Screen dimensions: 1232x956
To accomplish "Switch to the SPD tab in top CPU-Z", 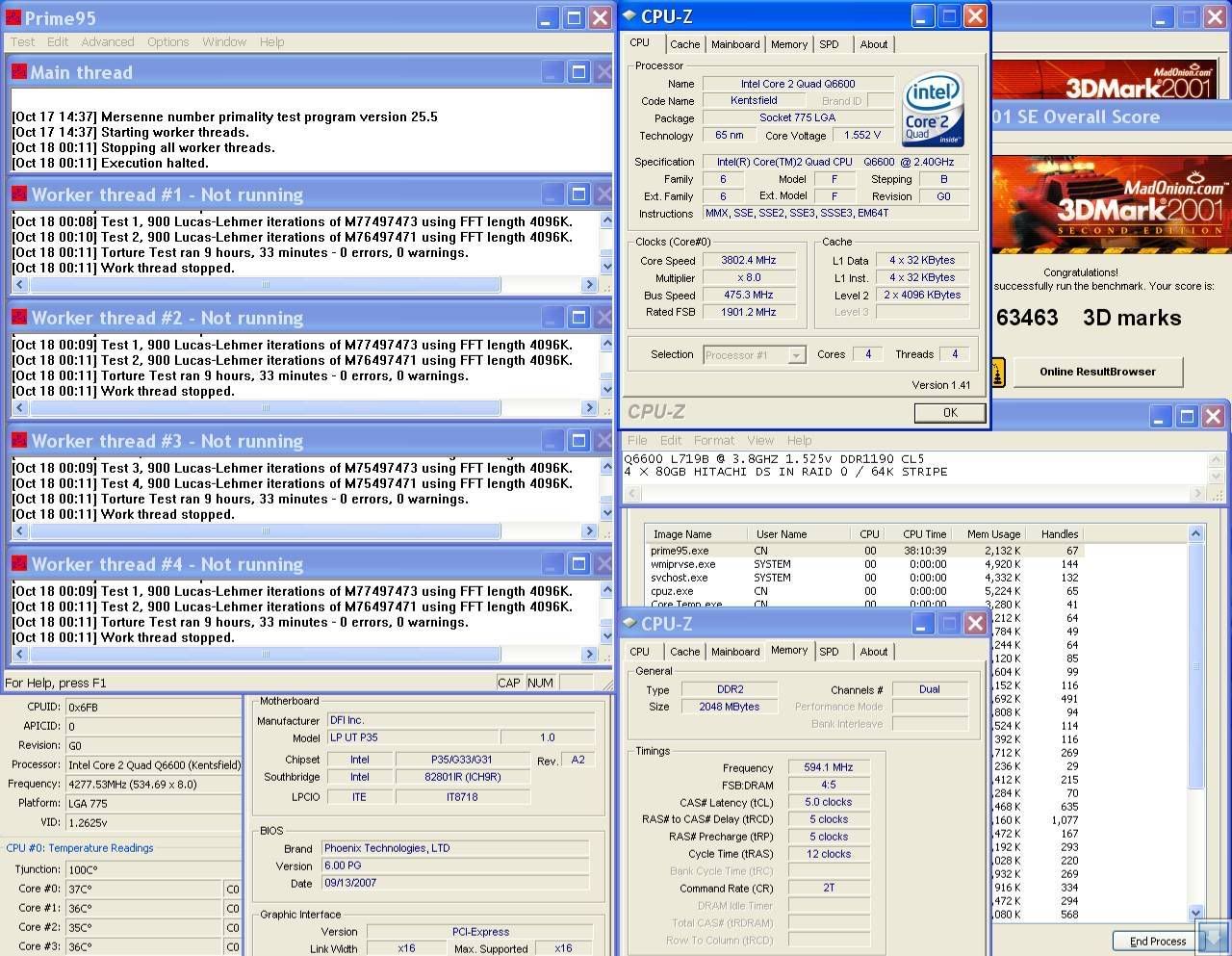I will 829,44.
